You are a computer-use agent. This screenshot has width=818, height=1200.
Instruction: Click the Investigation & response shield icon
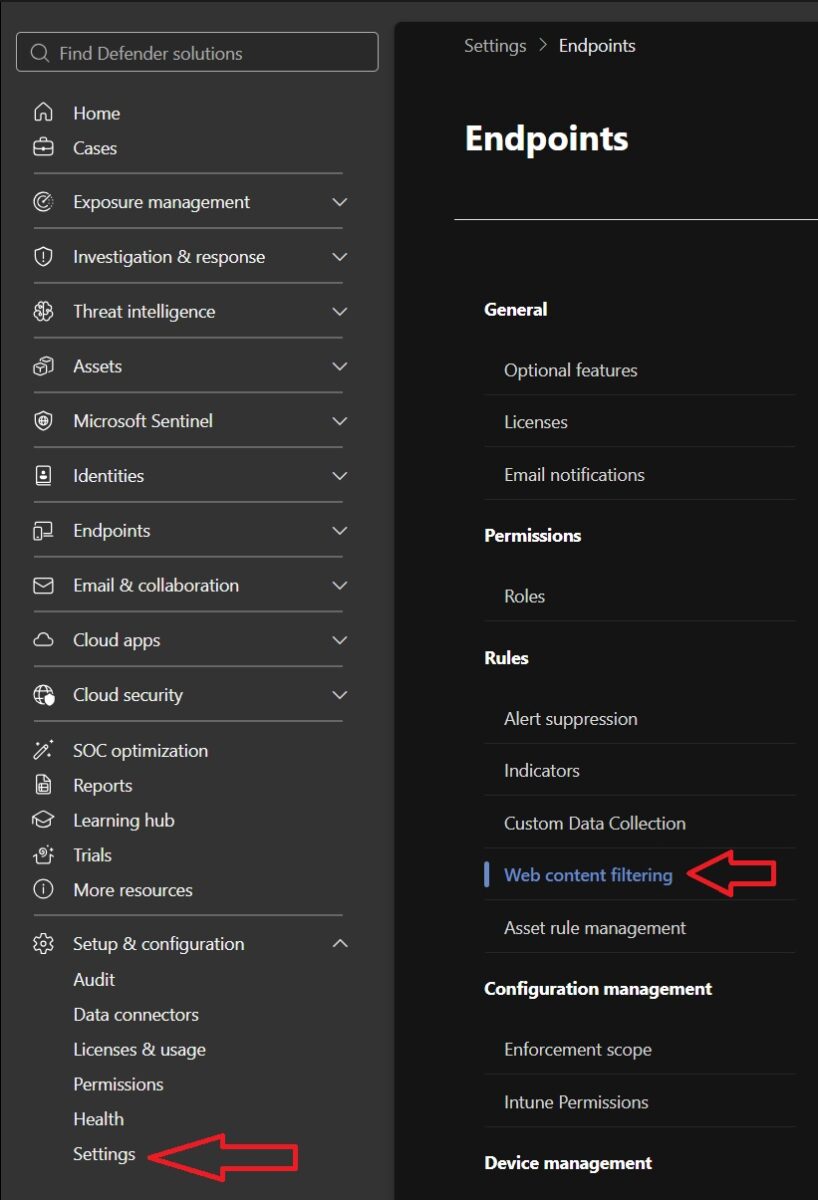pyautogui.click(x=43, y=257)
